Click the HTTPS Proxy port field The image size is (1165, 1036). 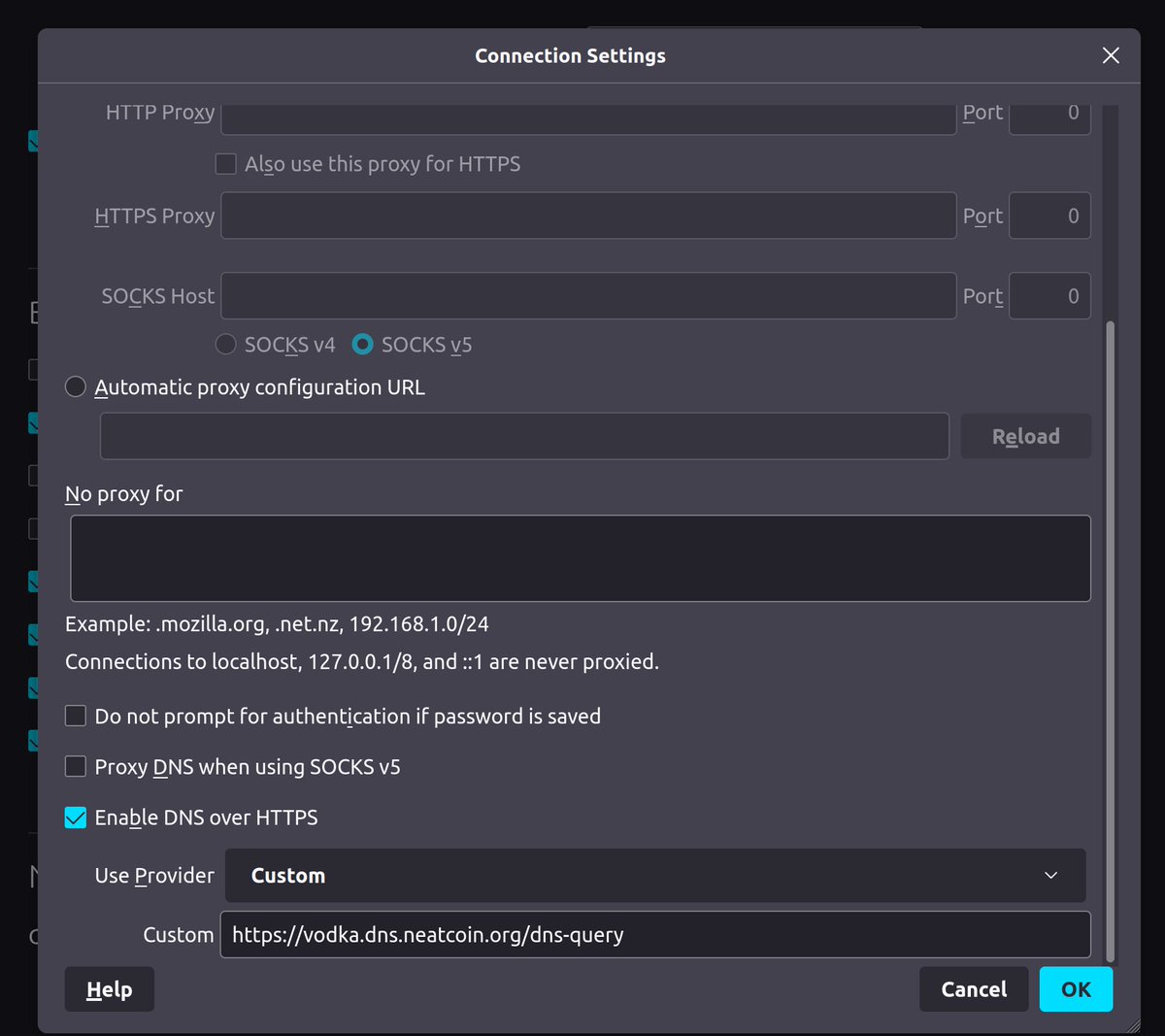[1049, 216]
